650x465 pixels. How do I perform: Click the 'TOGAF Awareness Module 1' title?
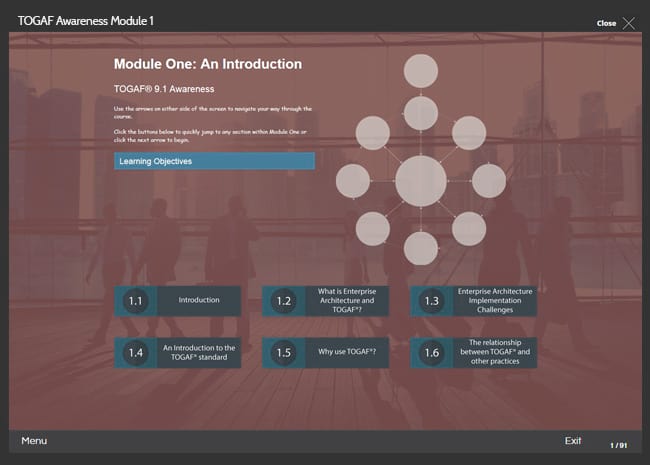(85, 21)
